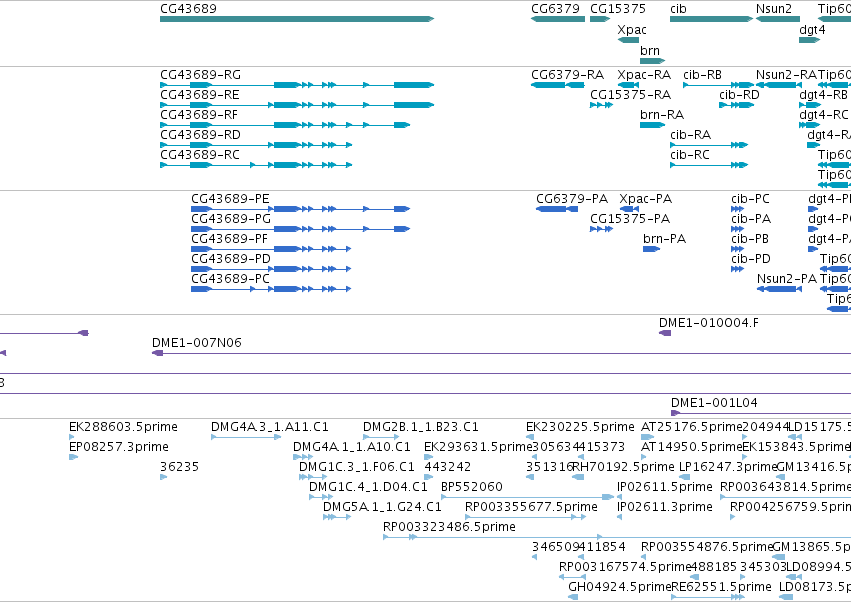851x602 pixels.
Task: Select transcript CG15375-RA
Action: coord(601,105)
